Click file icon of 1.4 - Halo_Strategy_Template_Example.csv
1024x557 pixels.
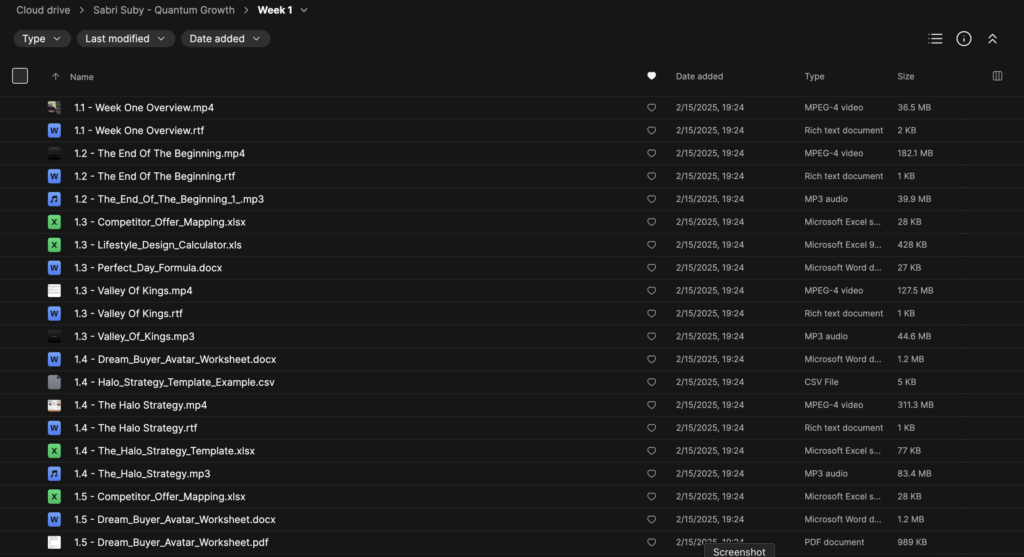[x=54, y=381]
